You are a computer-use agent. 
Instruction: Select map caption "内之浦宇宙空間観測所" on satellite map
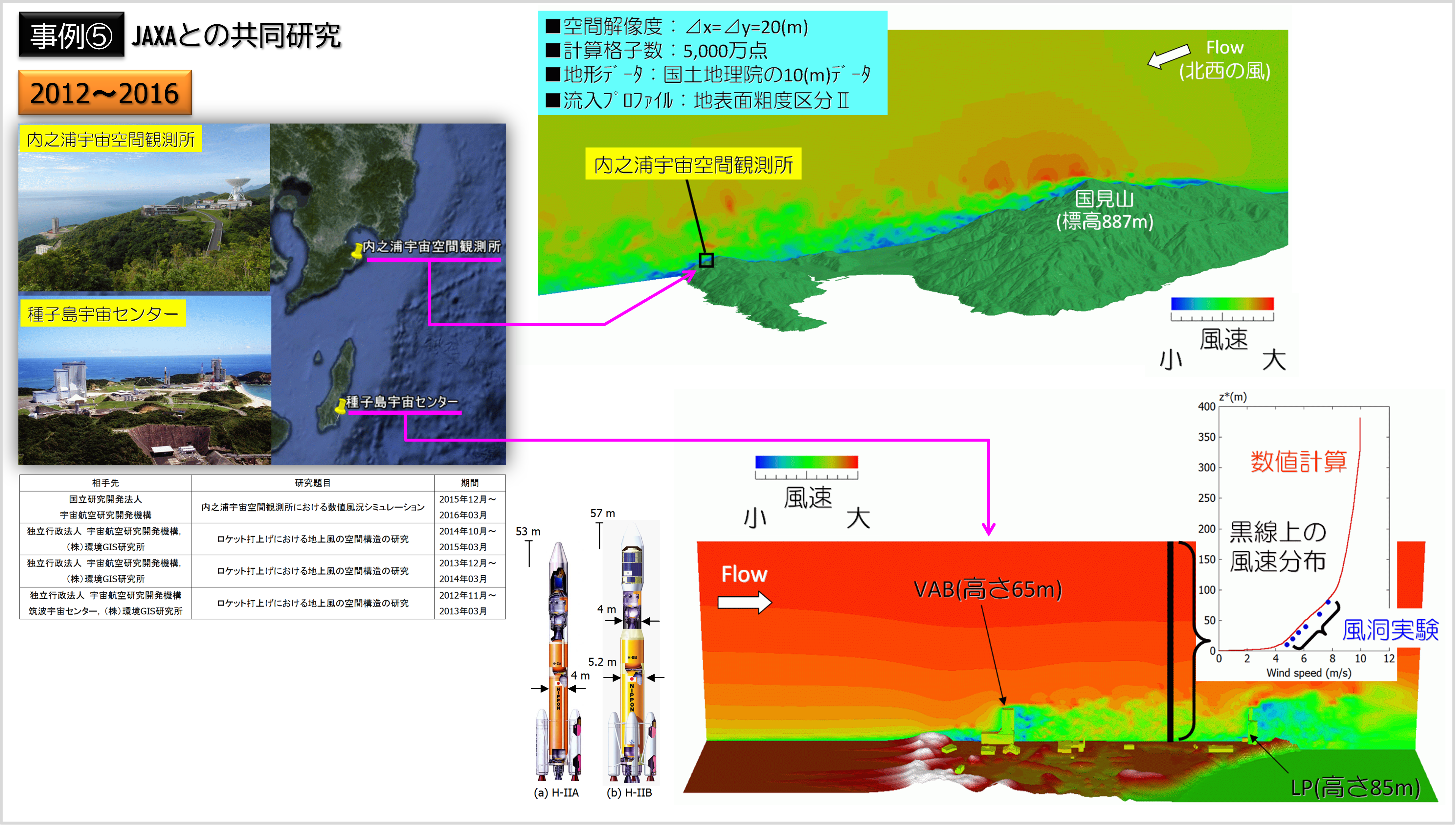pyautogui.click(x=432, y=246)
